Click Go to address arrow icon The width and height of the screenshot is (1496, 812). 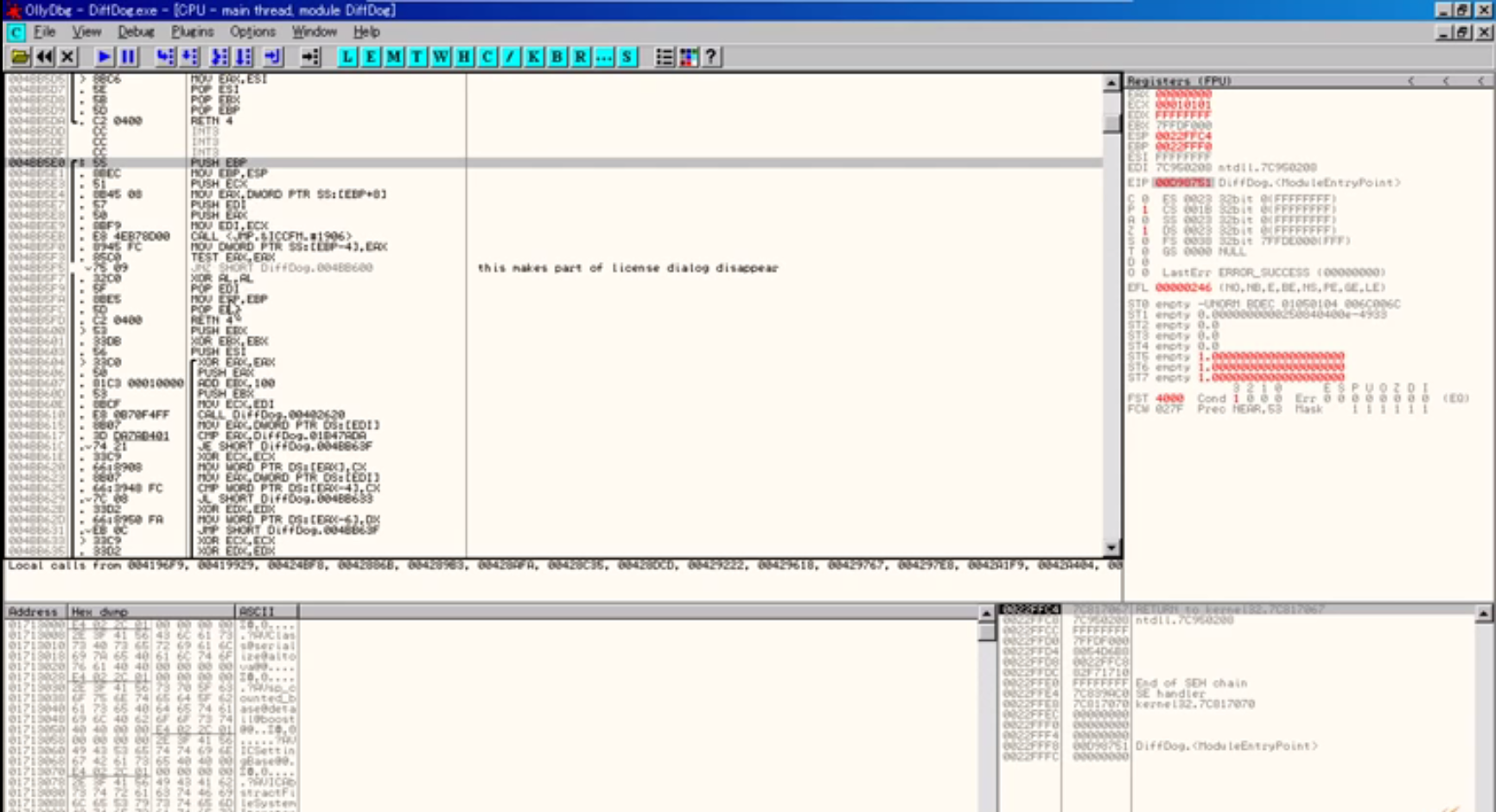(310, 57)
